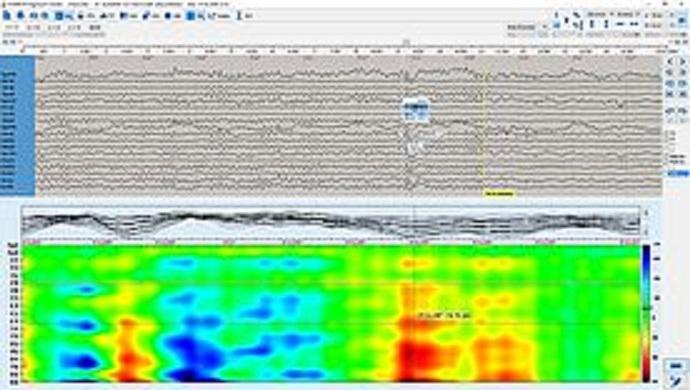The image size is (690, 390).
Task: Click the next-page right arrow beside the EEG traces
Action: 683,62
